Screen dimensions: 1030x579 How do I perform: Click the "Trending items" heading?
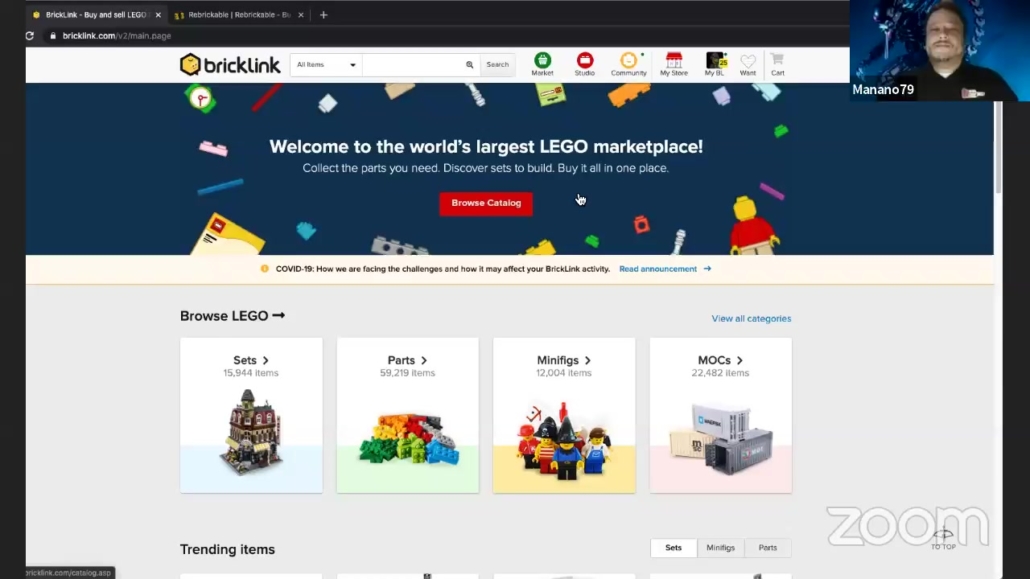(x=227, y=549)
